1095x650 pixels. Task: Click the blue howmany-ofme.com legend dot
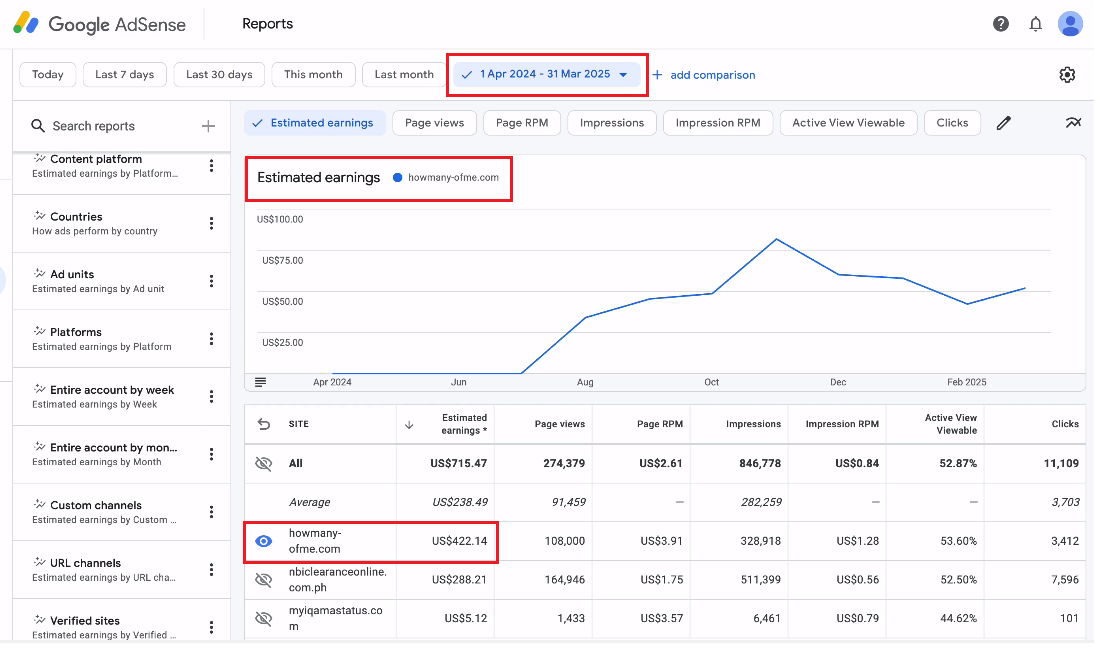pos(397,177)
